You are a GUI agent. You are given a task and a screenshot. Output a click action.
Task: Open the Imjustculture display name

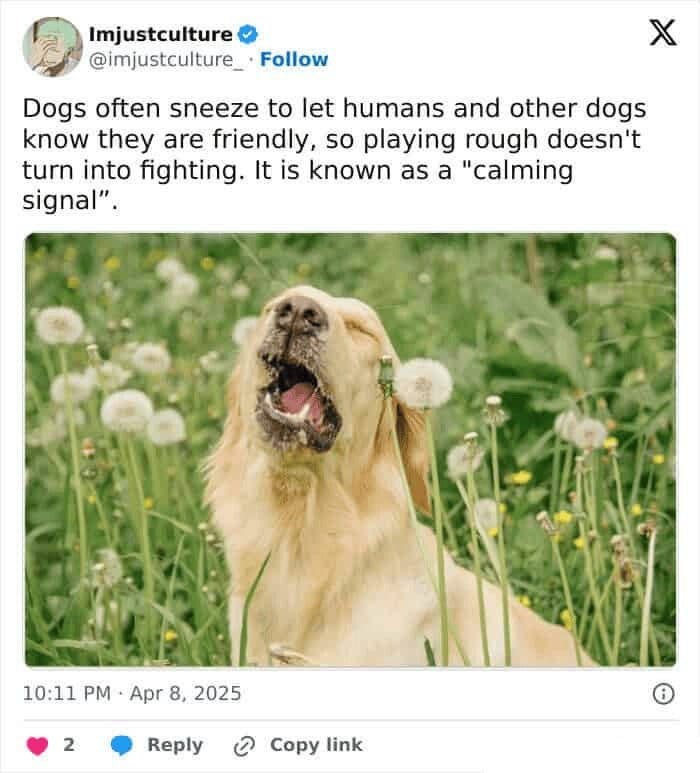point(161,35)
